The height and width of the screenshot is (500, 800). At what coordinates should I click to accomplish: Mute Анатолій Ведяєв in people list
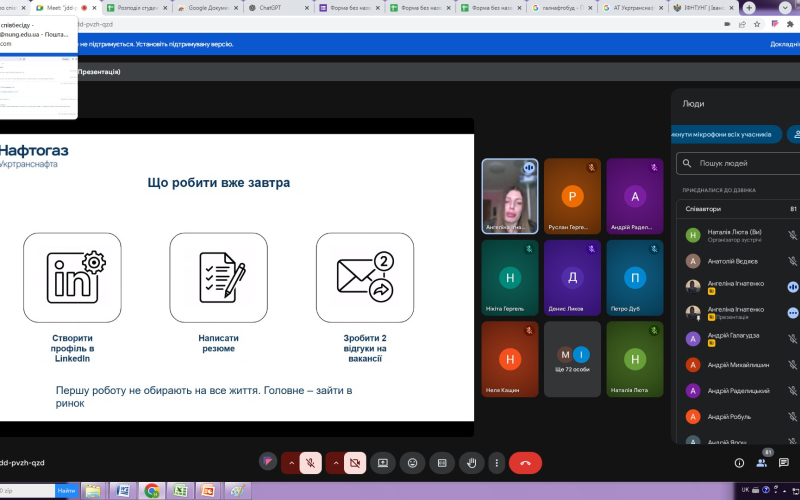pos(792,261)
